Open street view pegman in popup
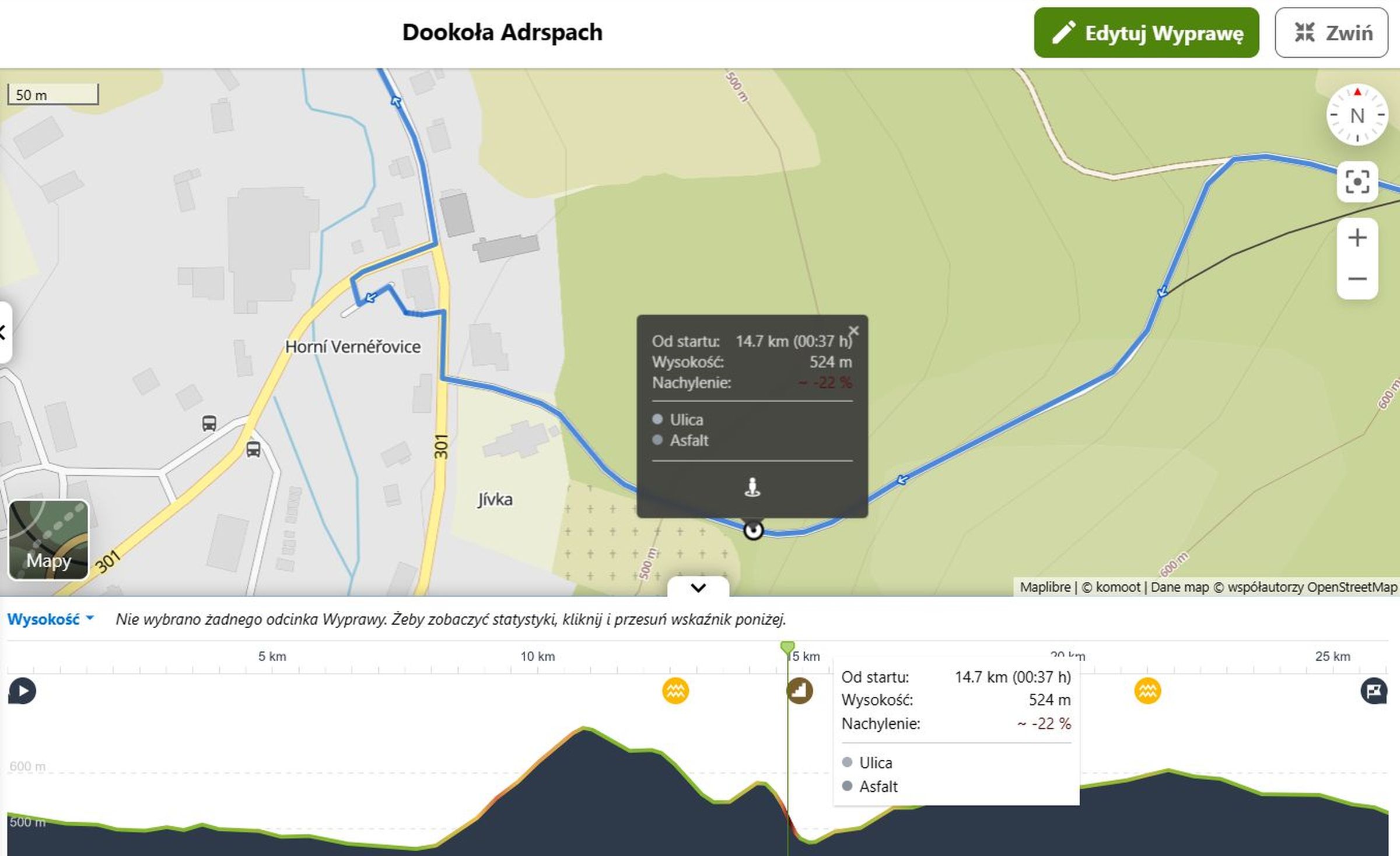Screen dimensions: 1400x856 [x=752, y=487]
